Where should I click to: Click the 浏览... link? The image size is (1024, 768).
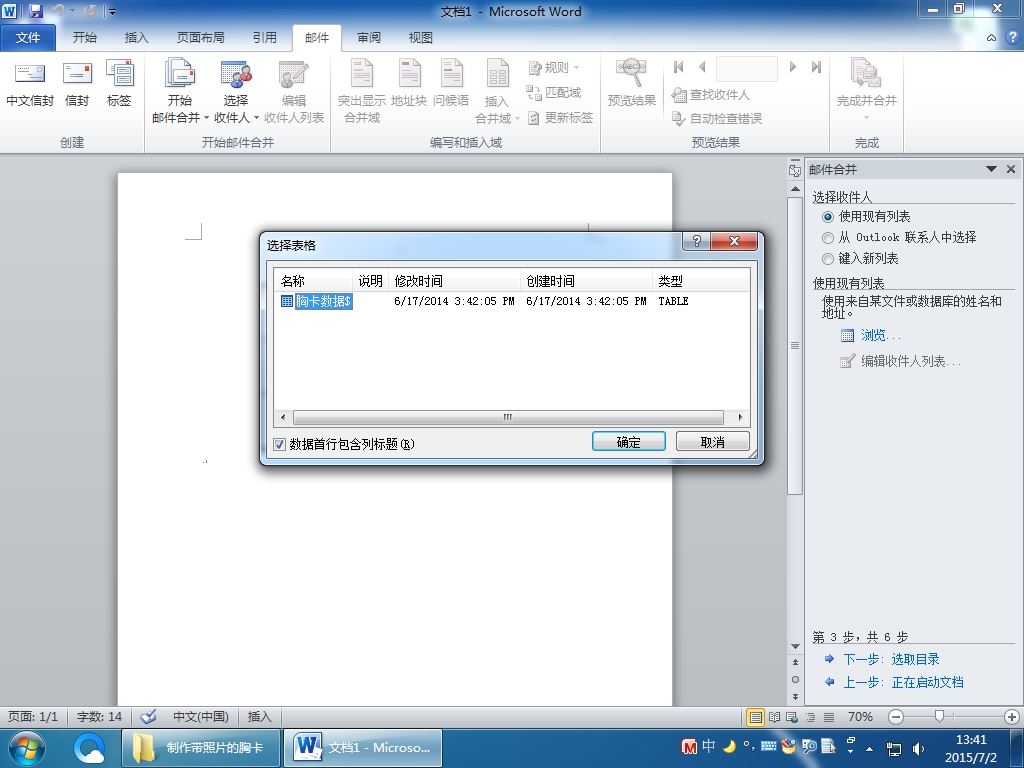[x=880, y=336]
